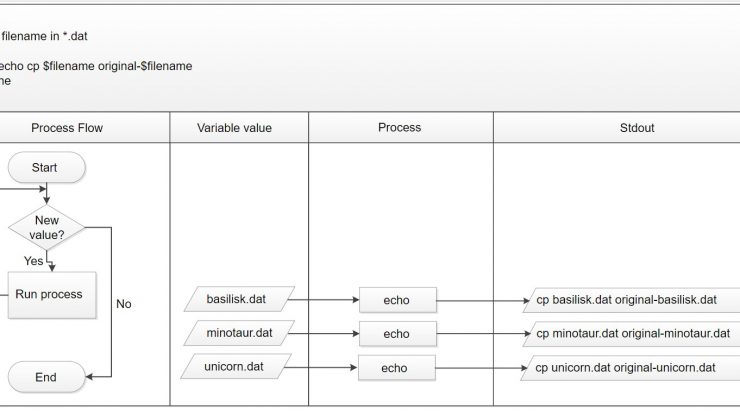Select the End terminator shape

[47, 377]
